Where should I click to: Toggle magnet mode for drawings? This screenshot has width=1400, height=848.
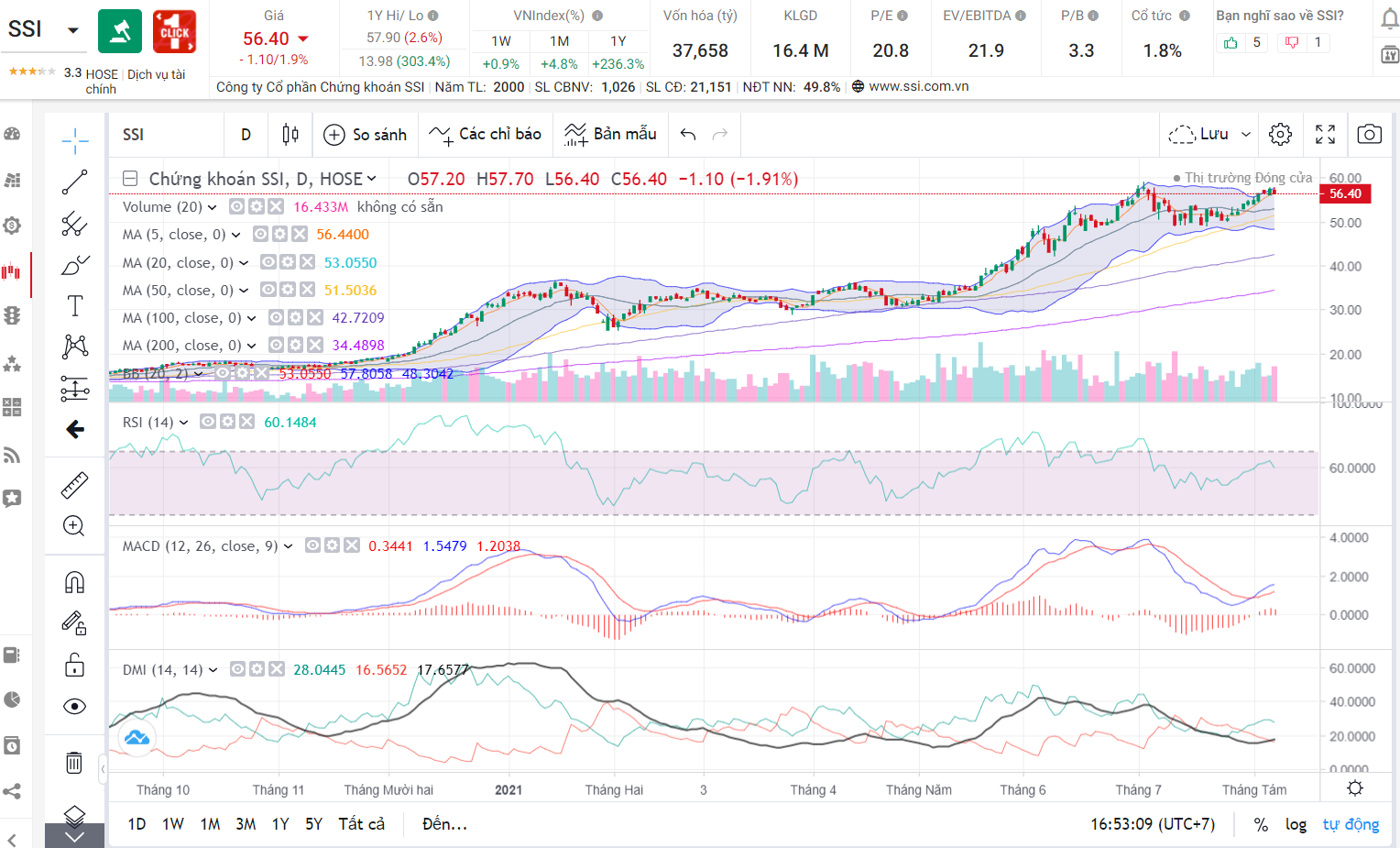pos(75,582)
